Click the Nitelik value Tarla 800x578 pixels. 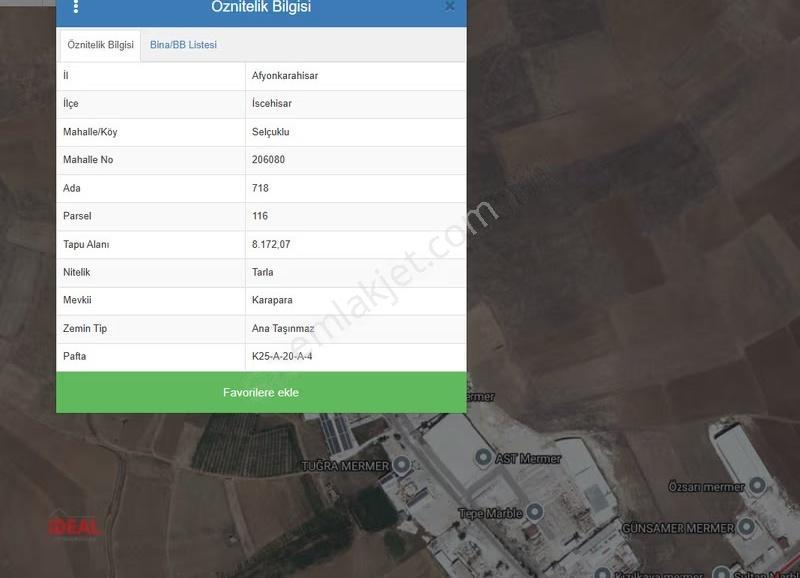tap(262, 272)
